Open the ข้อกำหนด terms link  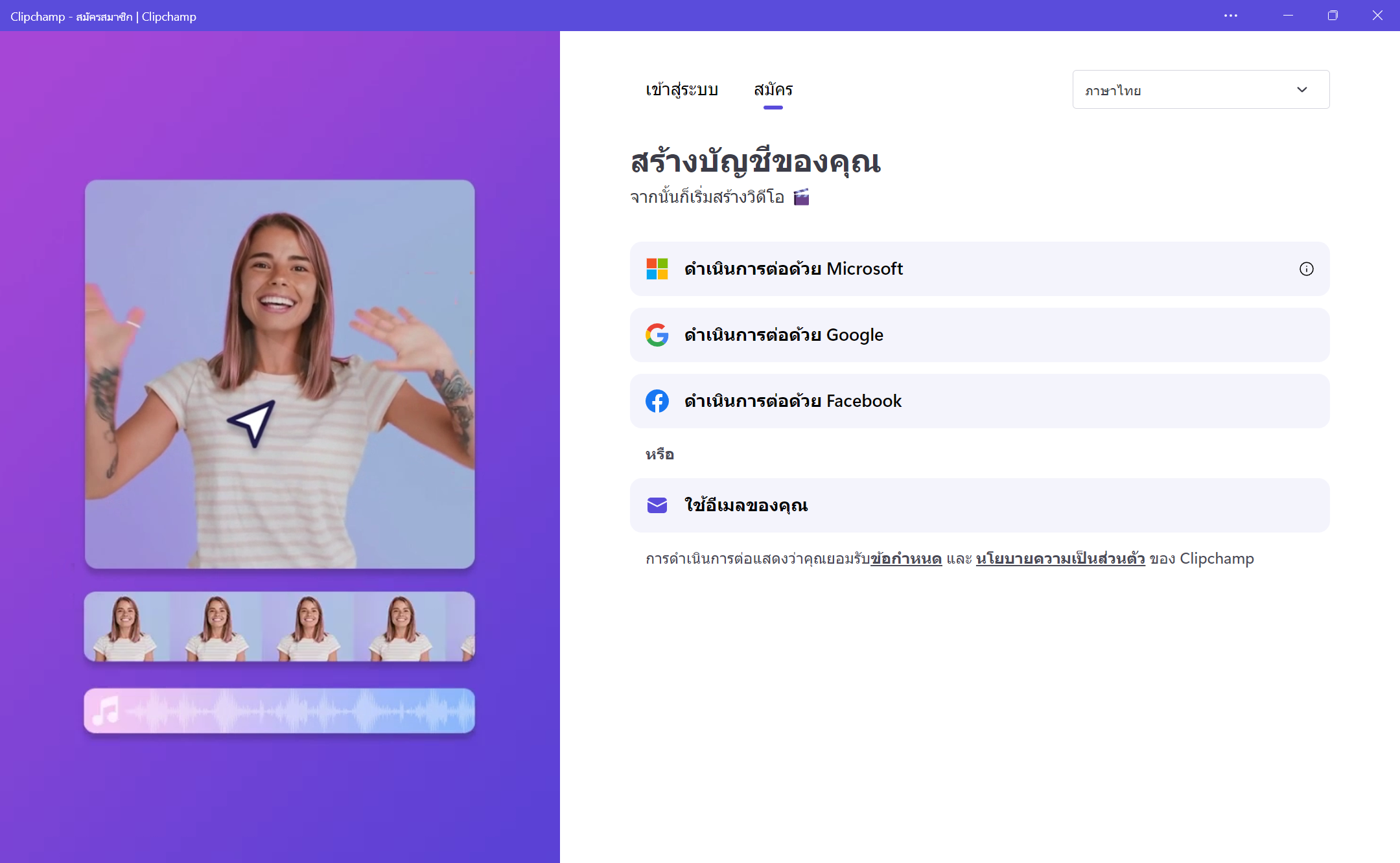905,558
